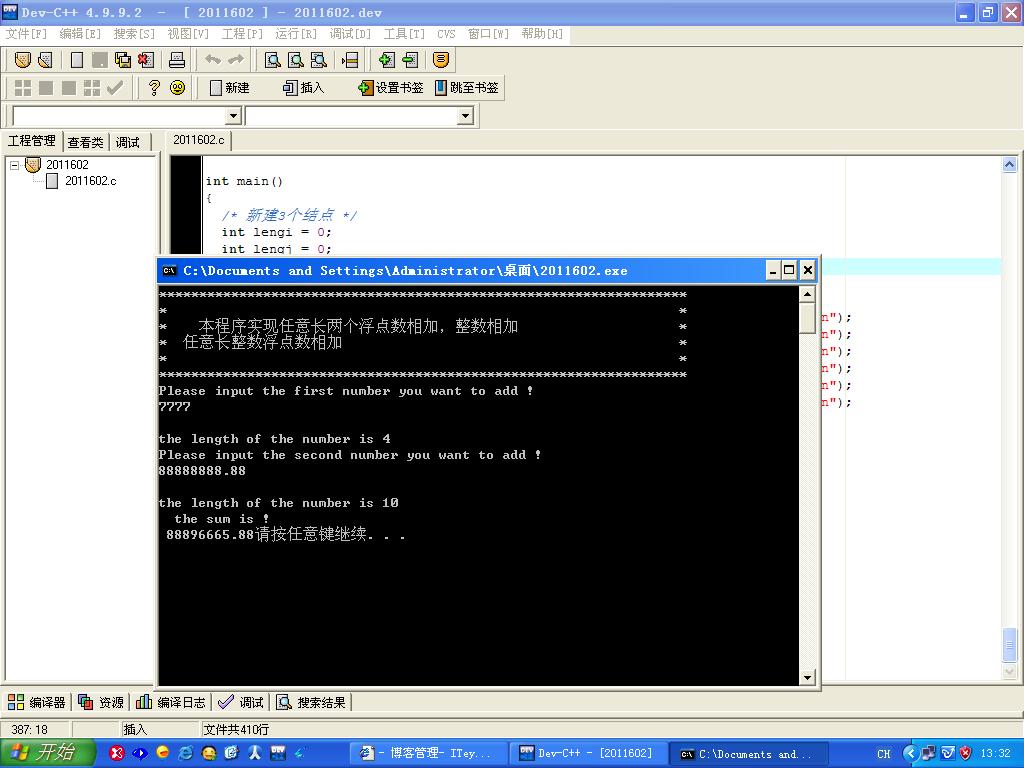1024x768 pixels.
Task: Click the CH language indicator in the tray
Action: tap(884, 754)
